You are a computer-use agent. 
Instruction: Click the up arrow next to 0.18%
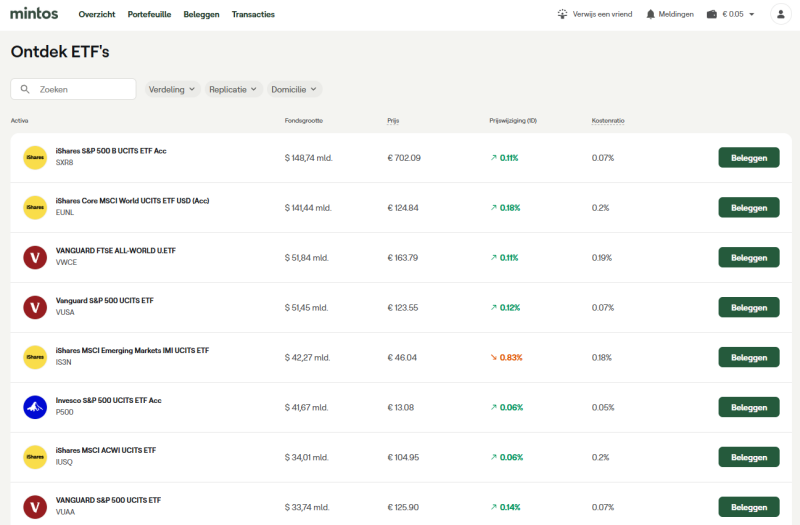click(x=493, y=208)
